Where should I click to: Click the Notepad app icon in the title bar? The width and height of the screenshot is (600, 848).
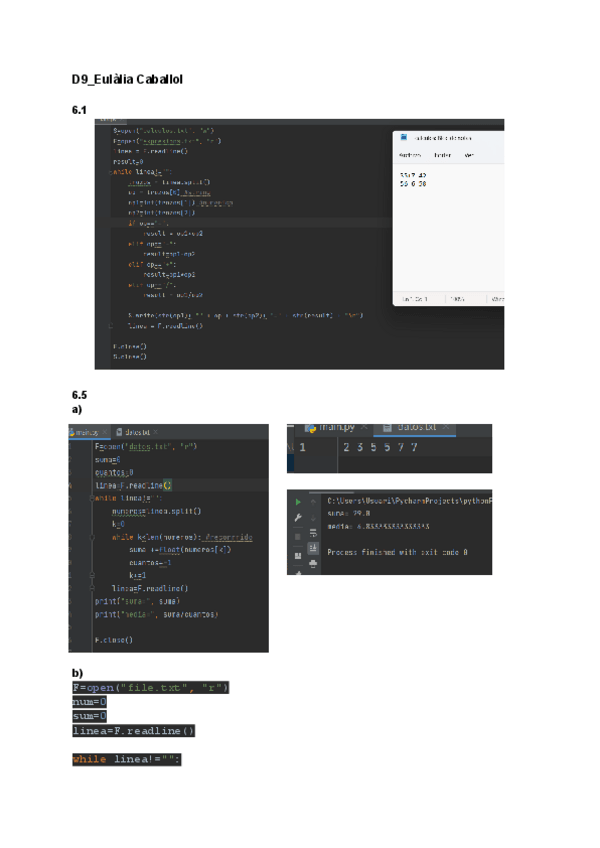coord(404,137)
